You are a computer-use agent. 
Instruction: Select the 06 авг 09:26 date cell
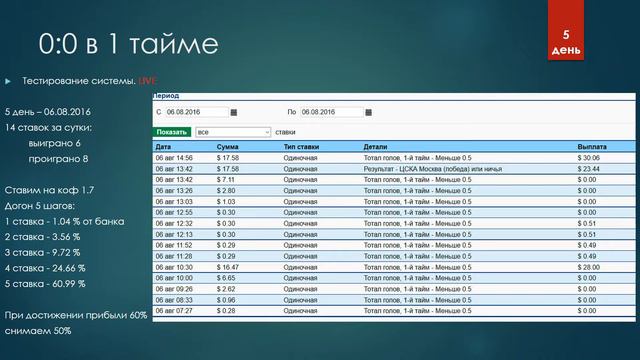click(x=174, y=289)
